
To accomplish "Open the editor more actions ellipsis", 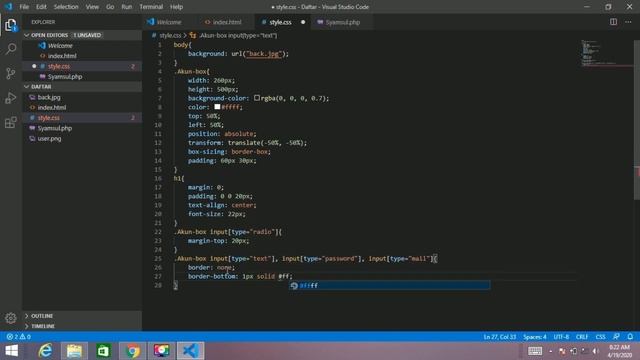I will pos(628,22).
